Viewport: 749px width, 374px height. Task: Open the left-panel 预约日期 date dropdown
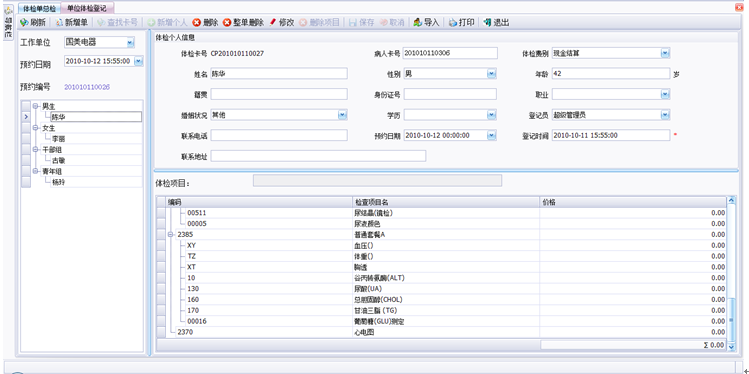tap(139, 61)
